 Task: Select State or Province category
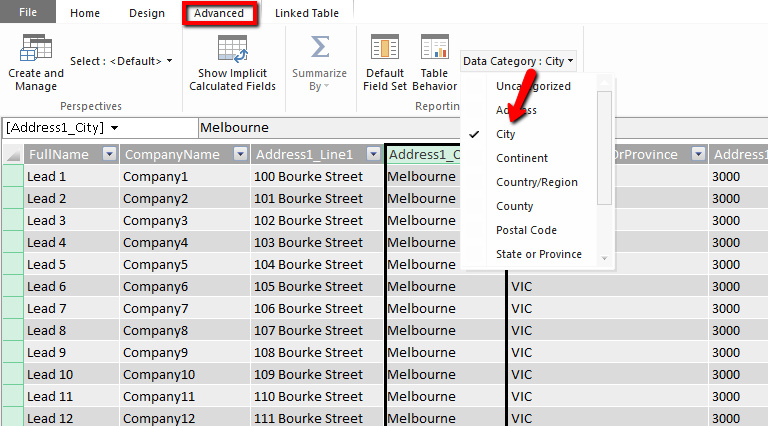click(538, 254)
